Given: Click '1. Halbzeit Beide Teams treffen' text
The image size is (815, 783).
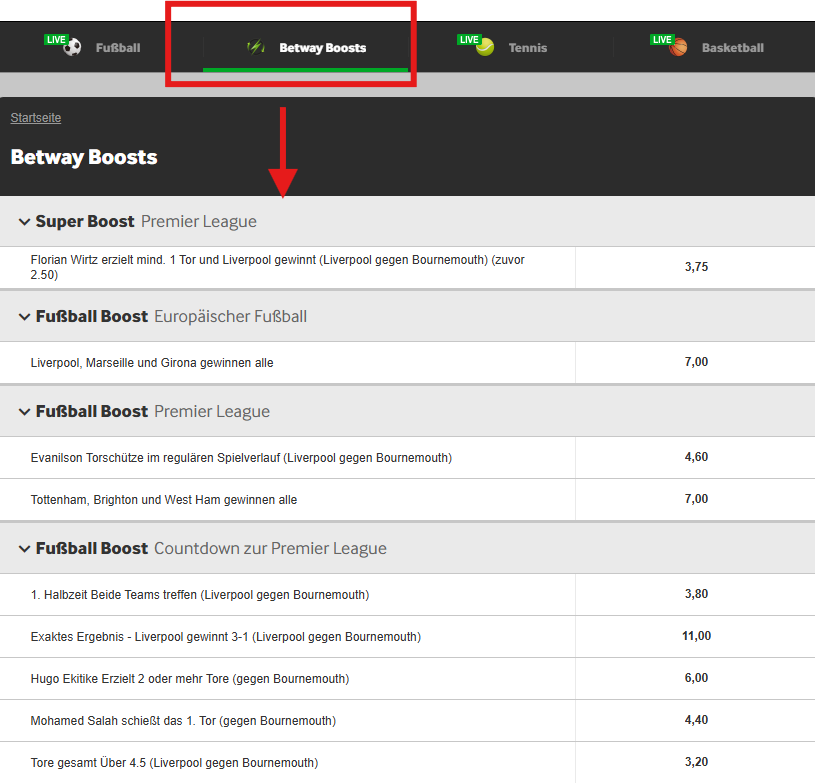Looking at the screenshot, I should [x=200, y=595].
